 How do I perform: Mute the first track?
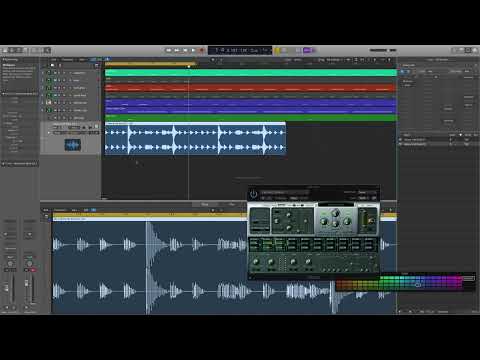click(56, 73)
